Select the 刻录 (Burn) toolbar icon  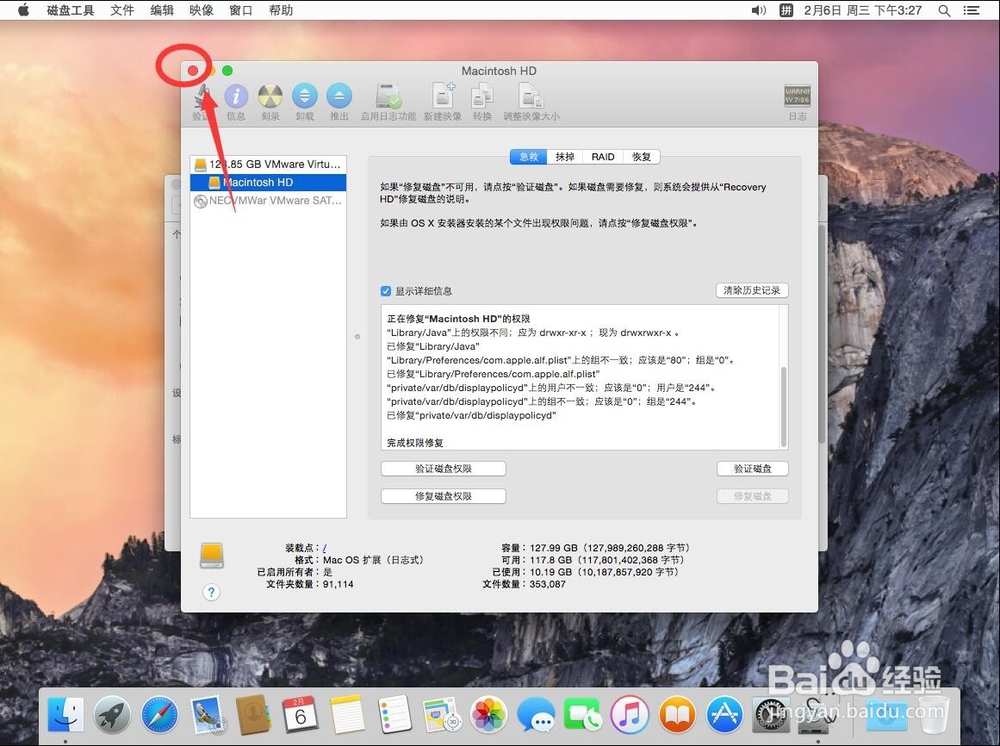coord(268,98)
